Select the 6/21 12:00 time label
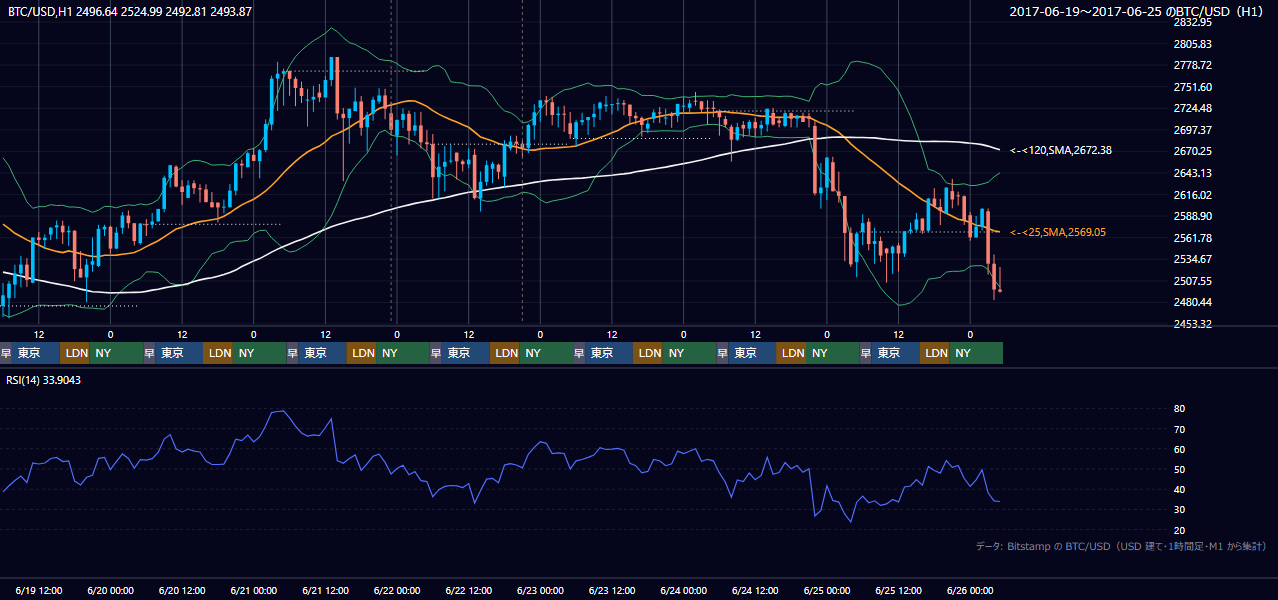 (x=325, y=590)
